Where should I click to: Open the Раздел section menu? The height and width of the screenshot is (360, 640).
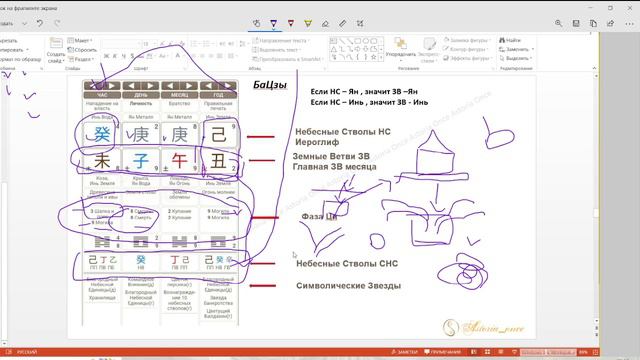tap(80, 59)
